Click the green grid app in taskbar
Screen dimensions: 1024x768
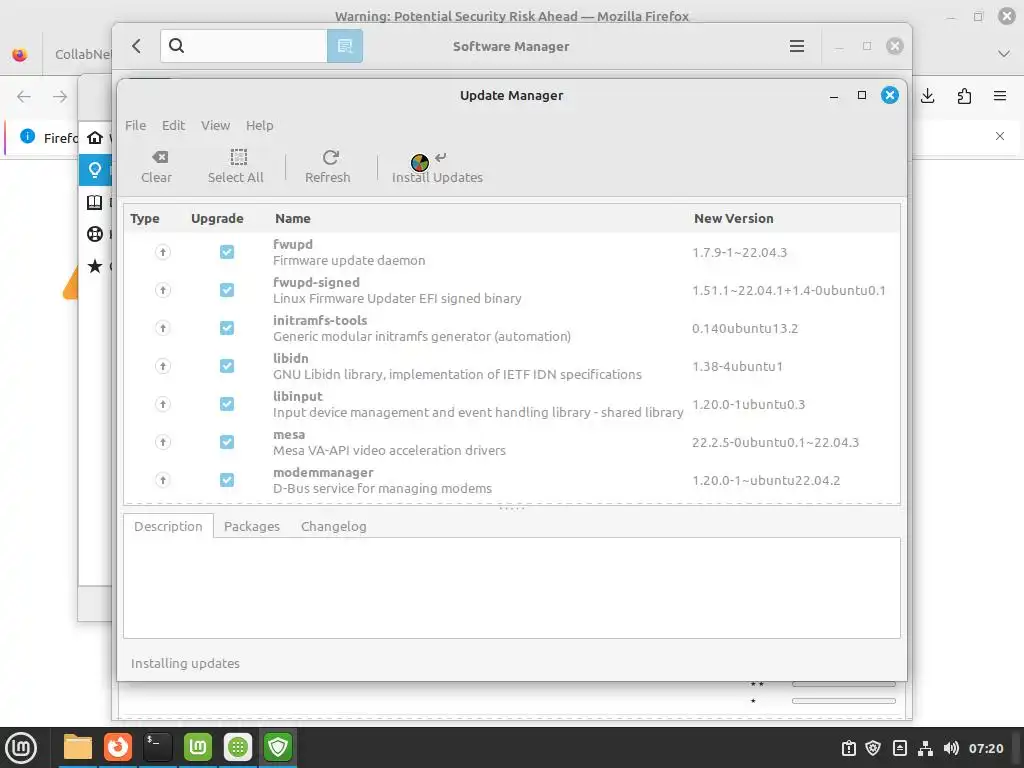pyautogui.click(x=238, y=747)
